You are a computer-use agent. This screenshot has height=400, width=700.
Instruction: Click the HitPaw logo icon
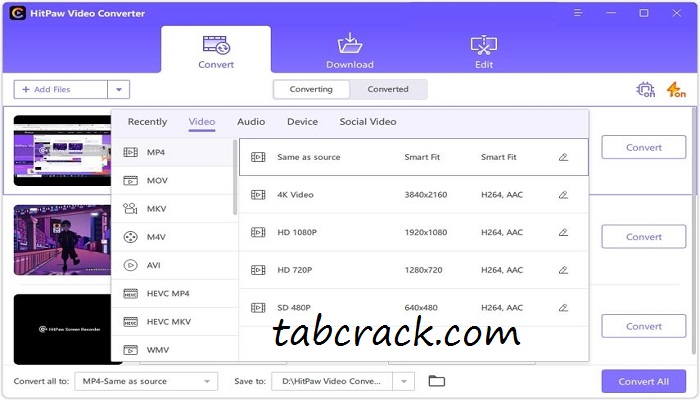click(x=17, y=13)
